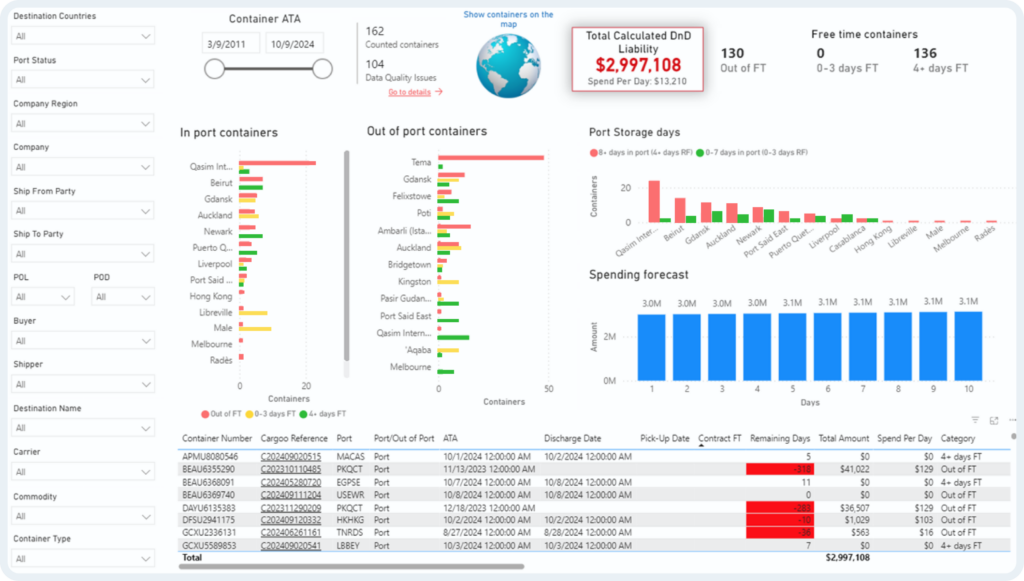Image resolution: width=1024 pixels, height=581 pixels.
Task: Click the red arrow beside Go to details
Action: tap(439, 92)
